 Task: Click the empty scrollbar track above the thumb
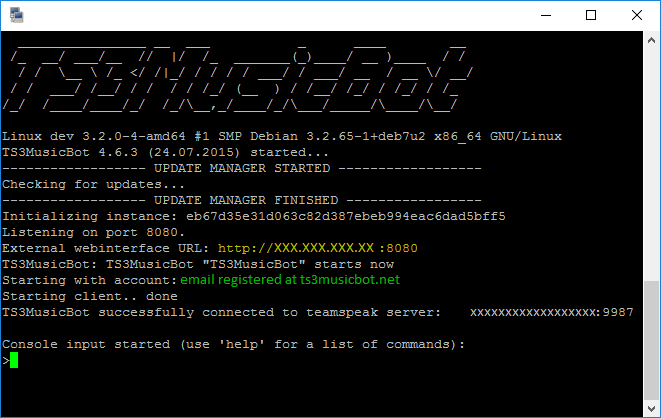[x=651, y=160]
